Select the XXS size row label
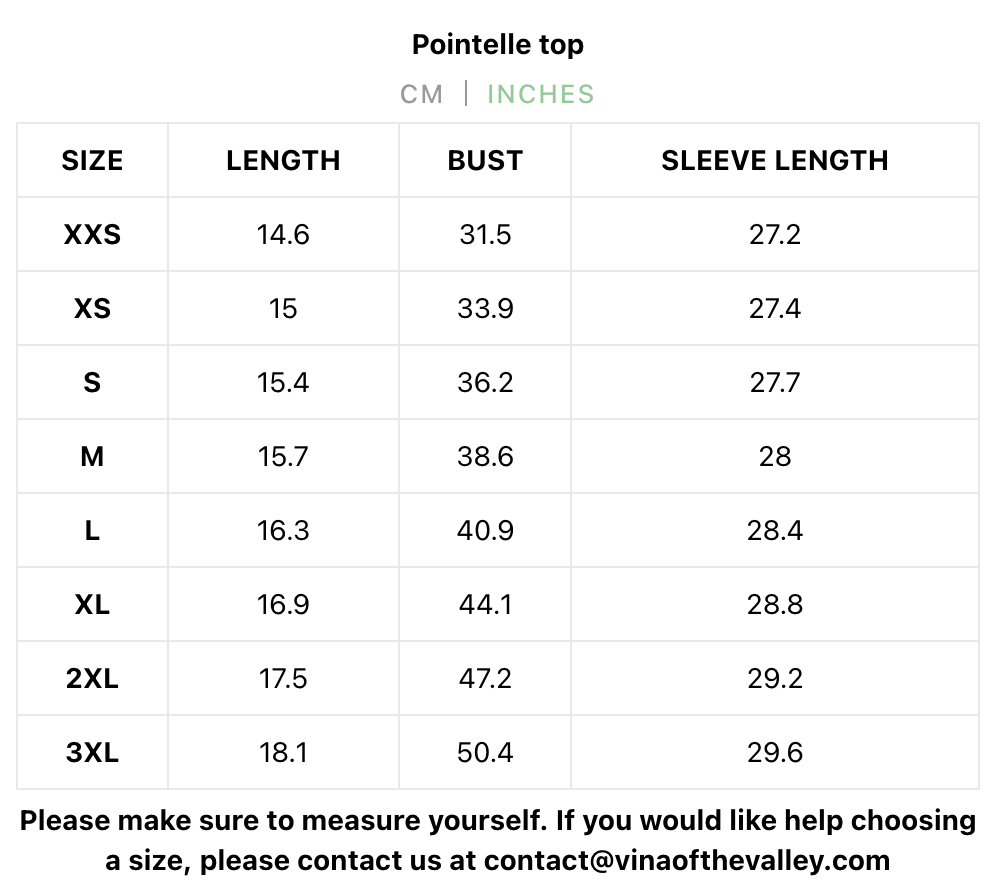 (92, 234)
